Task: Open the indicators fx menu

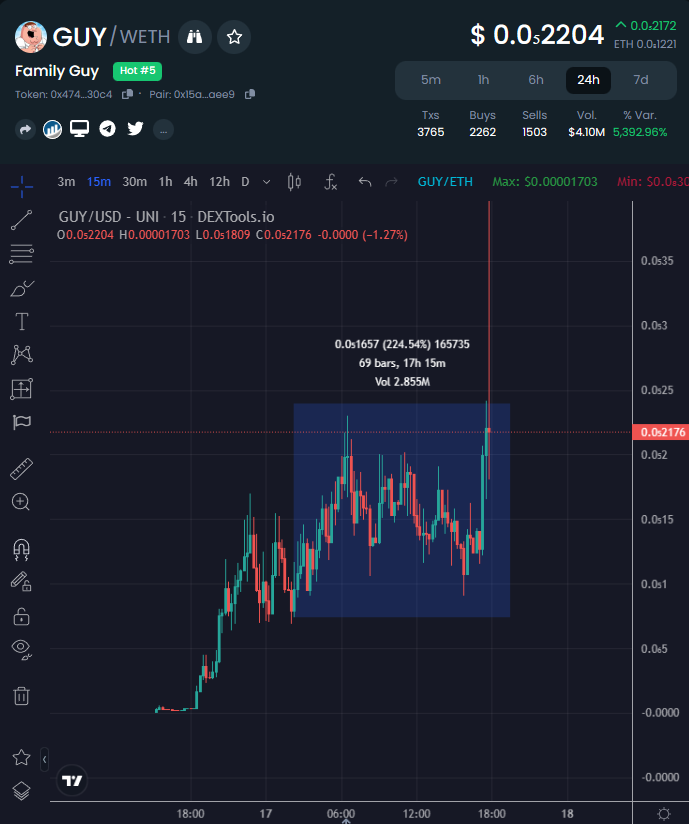Action: pos(330,182)
